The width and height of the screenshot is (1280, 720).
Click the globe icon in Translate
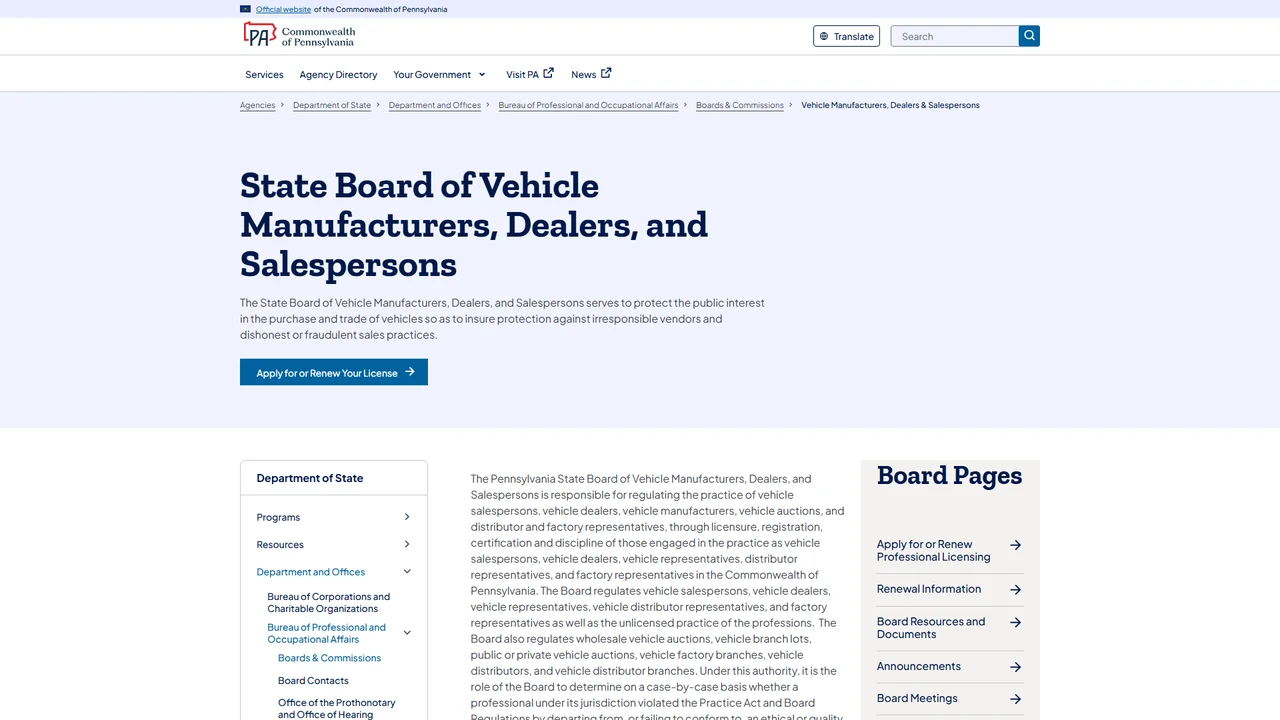pyautogui.click(x=824, y=37)
